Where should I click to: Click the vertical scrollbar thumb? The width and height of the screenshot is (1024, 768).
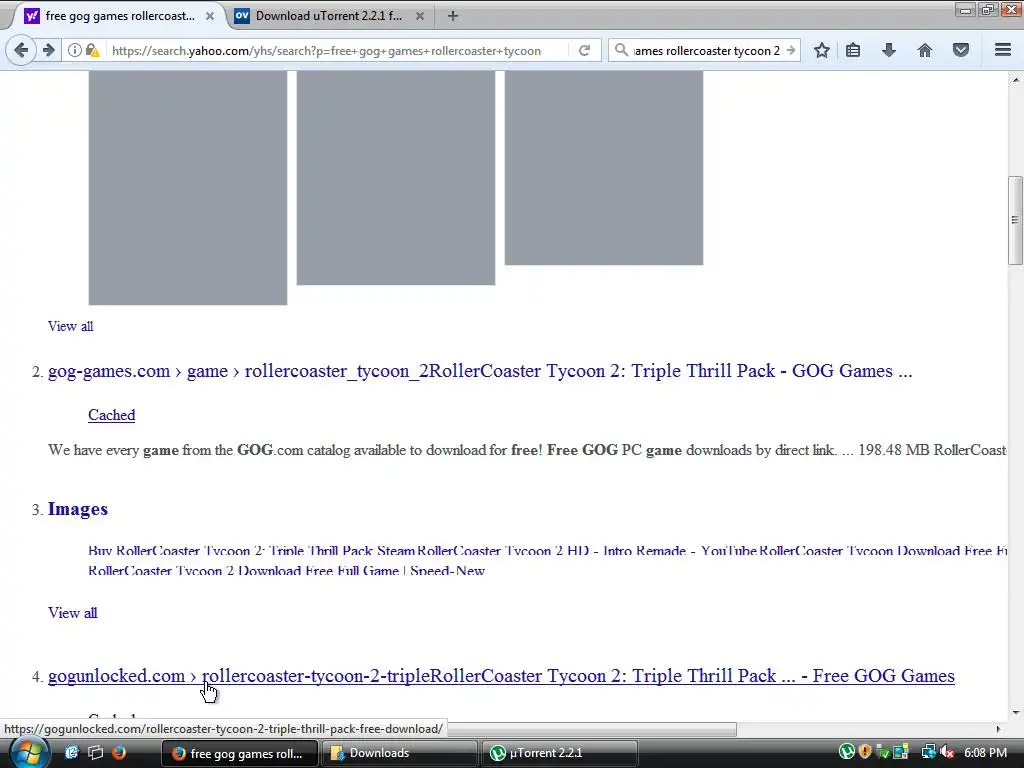1015,220
